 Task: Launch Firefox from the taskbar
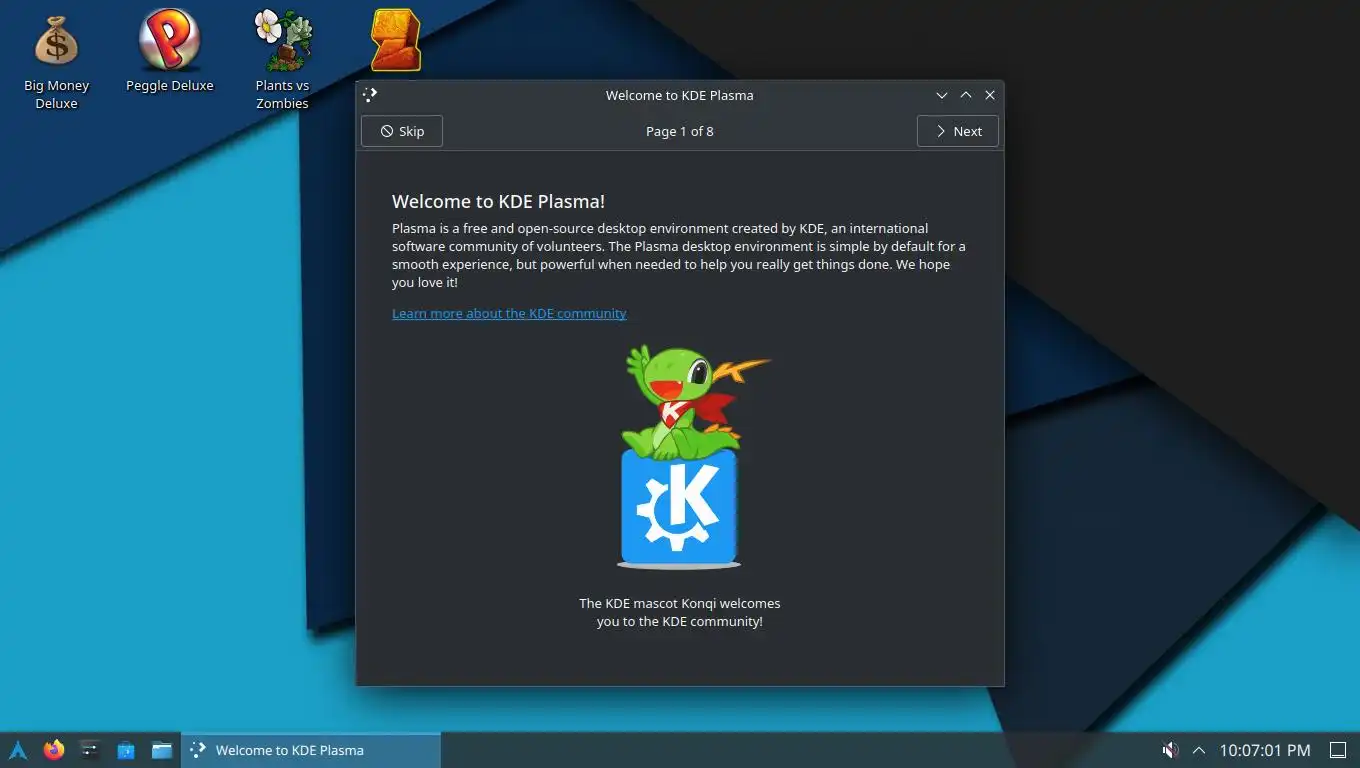tap(54, 750)
